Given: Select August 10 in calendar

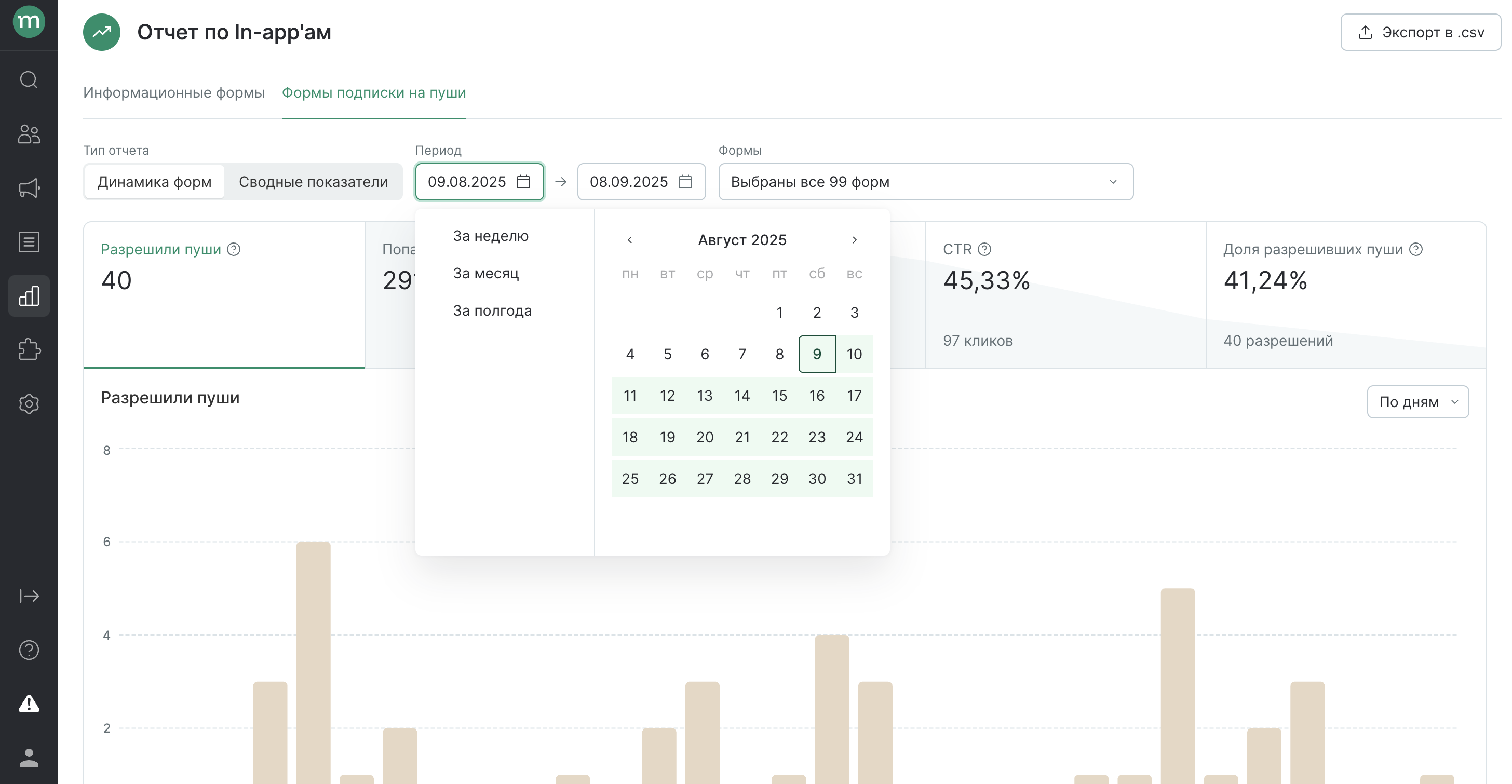Looking at the screenshot, I should (x=855, y=354).
